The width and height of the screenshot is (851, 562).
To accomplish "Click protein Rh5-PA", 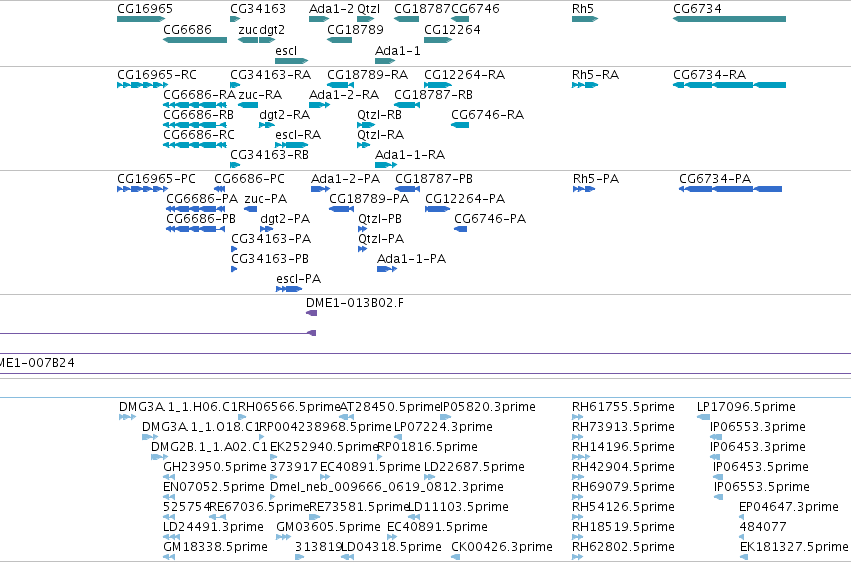I will click(x=584, y=189).
